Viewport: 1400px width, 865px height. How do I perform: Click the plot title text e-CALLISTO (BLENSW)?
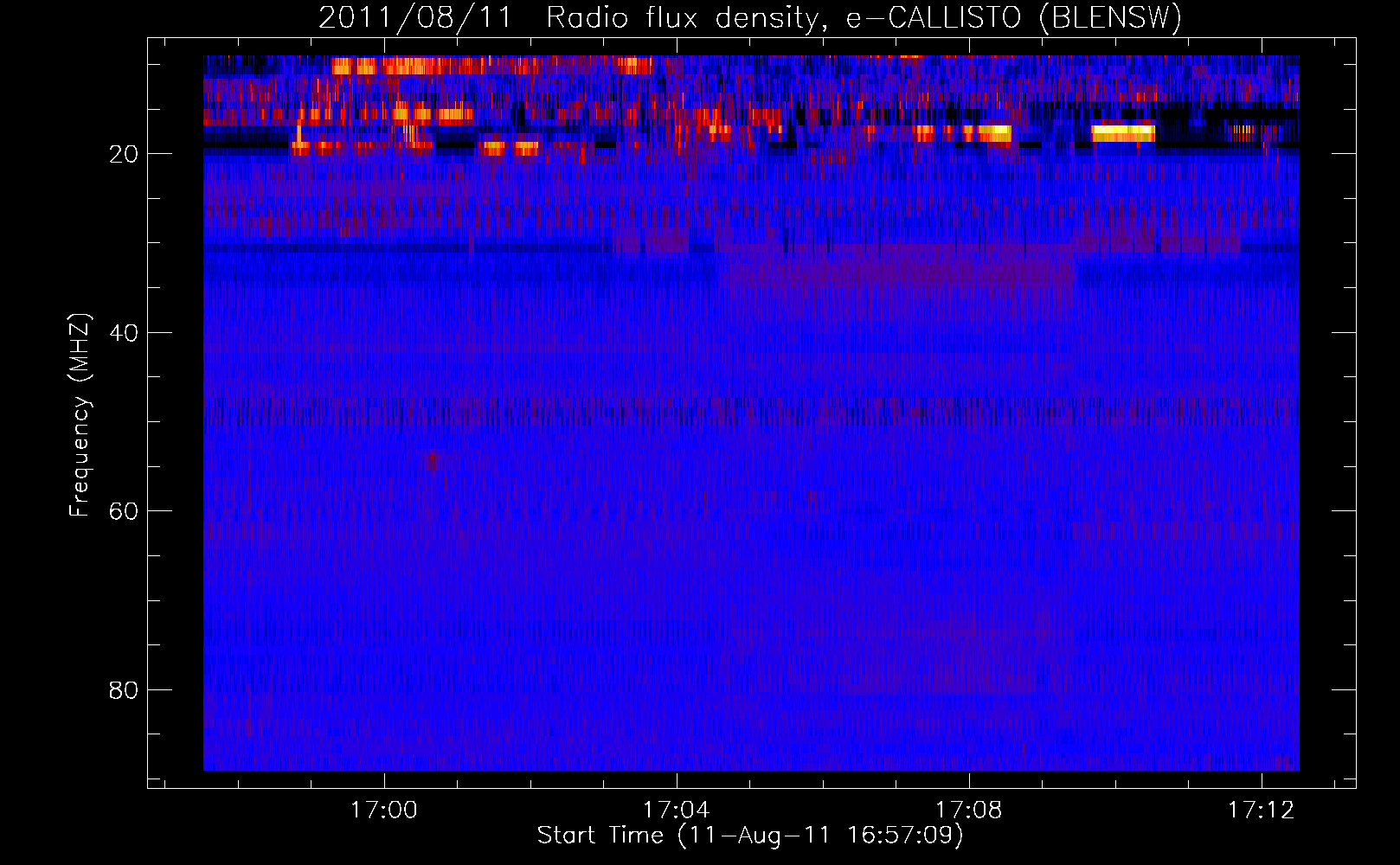(x=1014, y=17)
